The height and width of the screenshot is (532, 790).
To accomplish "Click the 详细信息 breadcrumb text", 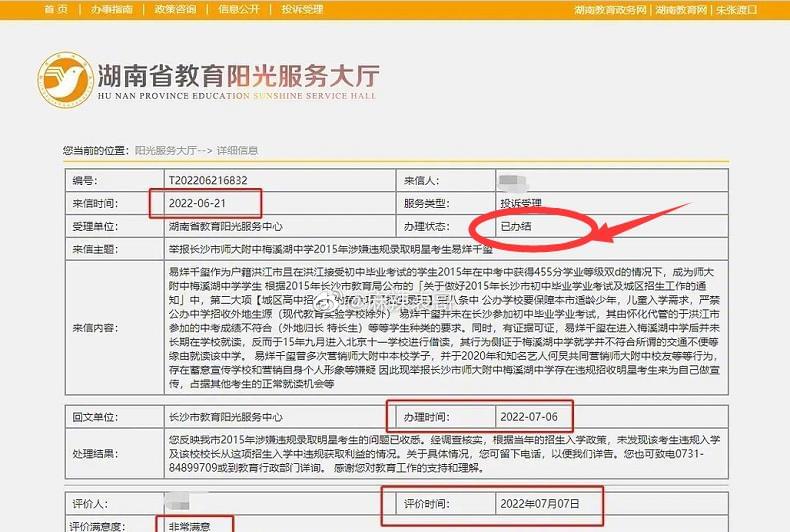I will [x=237, y=150].
